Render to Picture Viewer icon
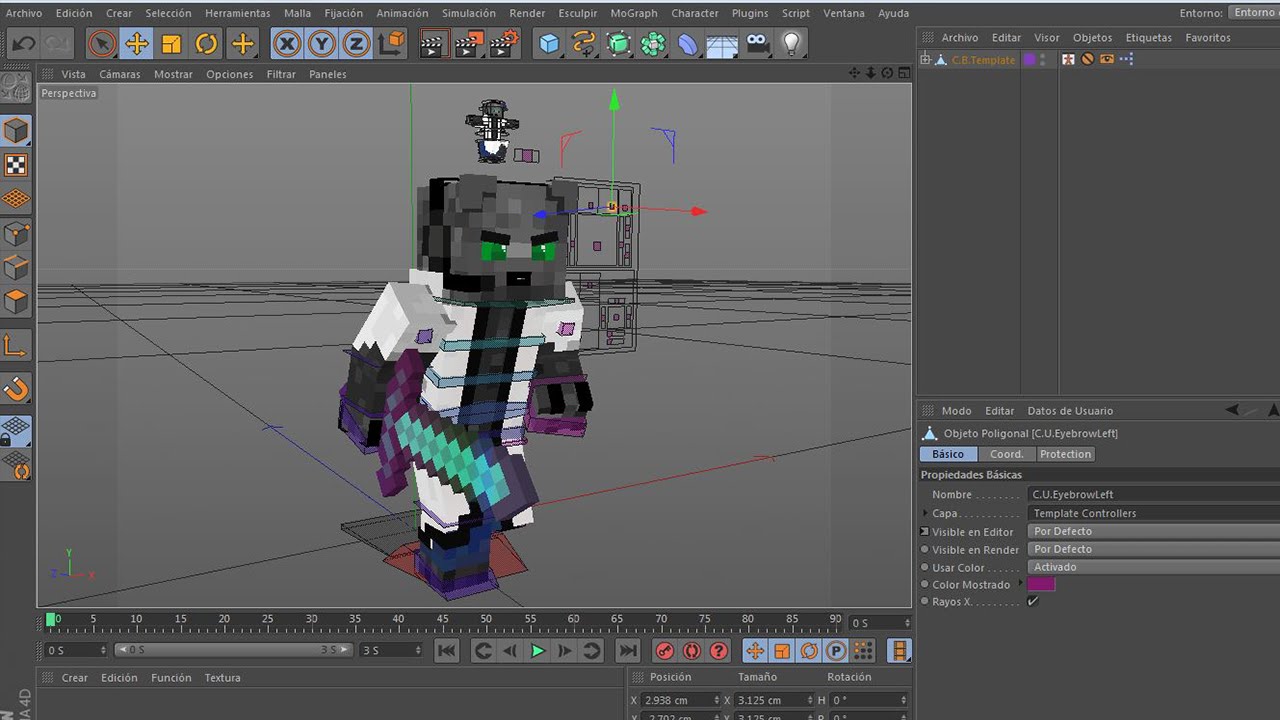The height and width of the screenshot is (720, 1280). [469, 43]
